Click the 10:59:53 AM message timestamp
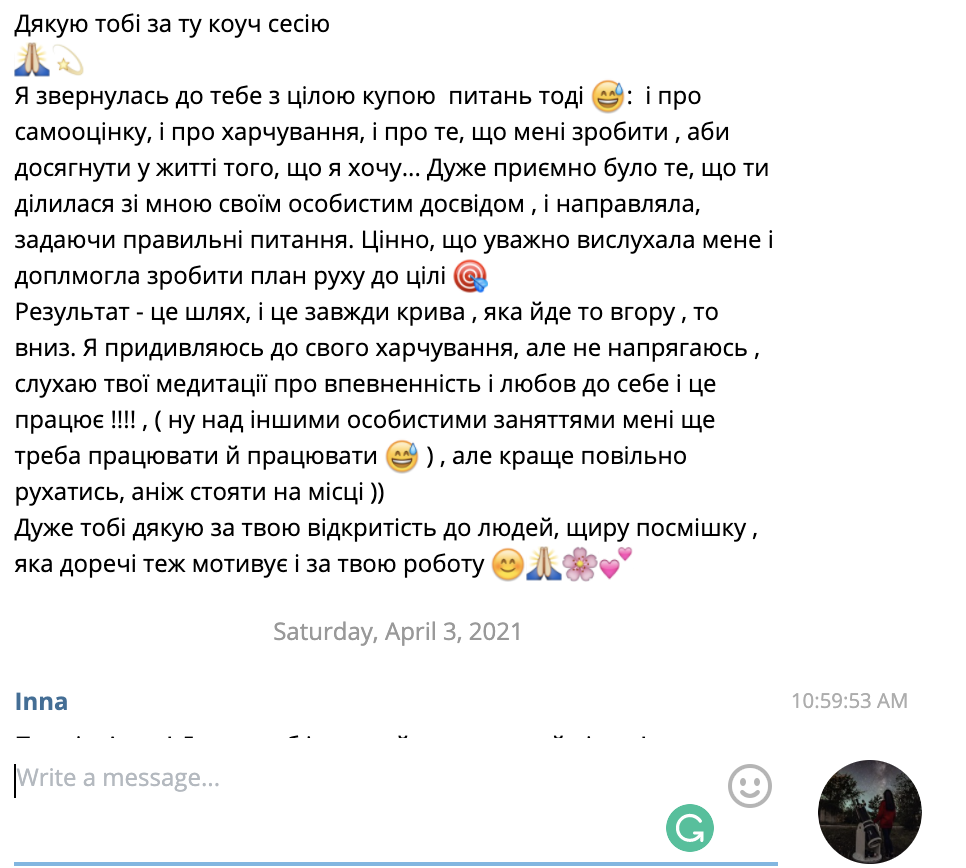The image size is (966, 868). (x=849, y=700)
